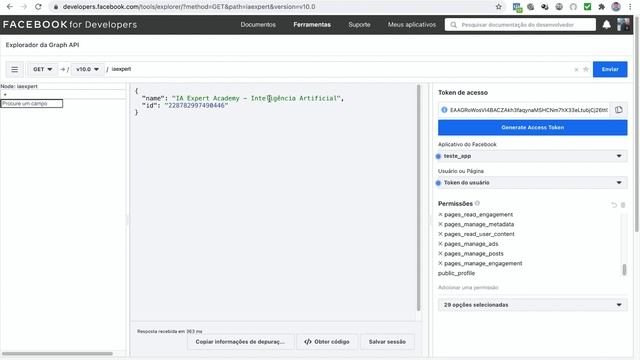Click Copiar informações de depuração button
The image size is (640, 360).
[240, 342]
